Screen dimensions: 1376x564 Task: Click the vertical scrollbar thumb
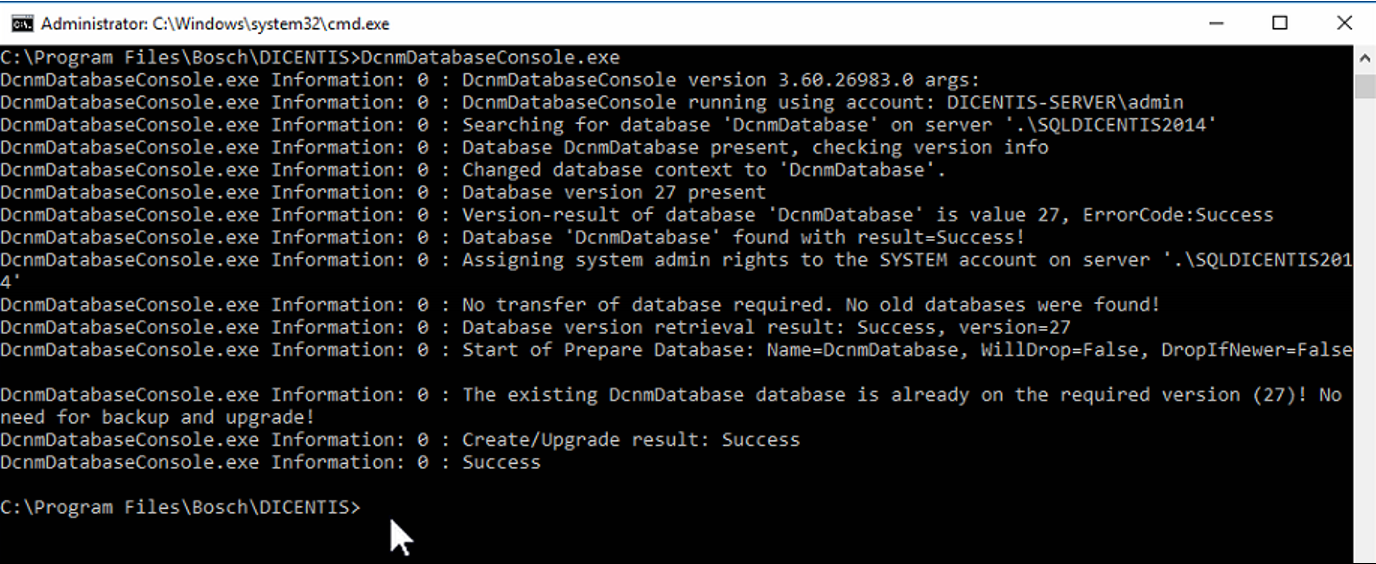1364,86
